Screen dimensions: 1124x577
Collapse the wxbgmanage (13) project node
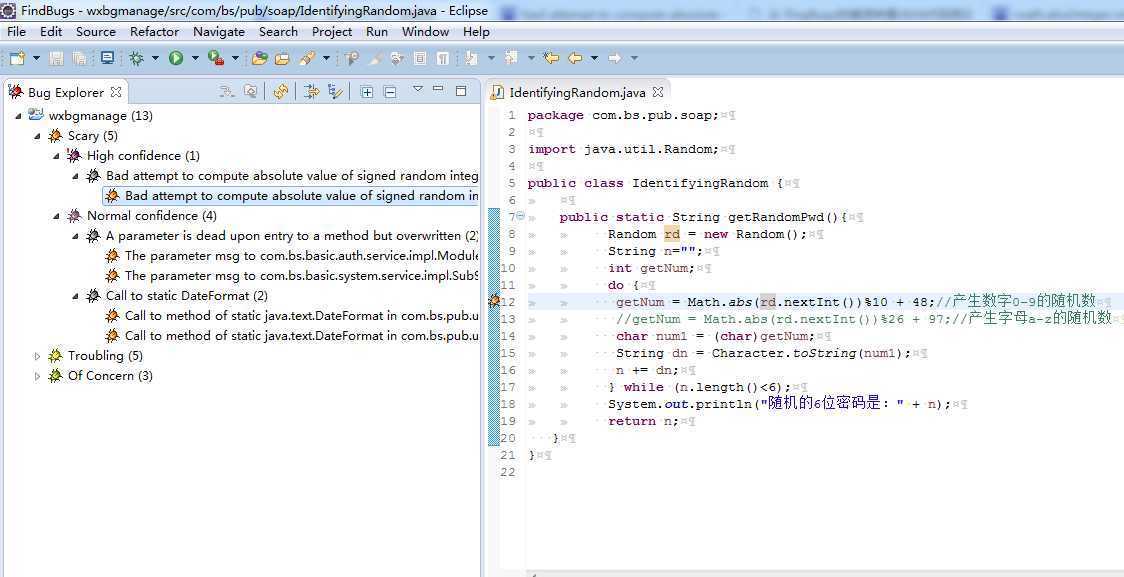pos(18,115)
